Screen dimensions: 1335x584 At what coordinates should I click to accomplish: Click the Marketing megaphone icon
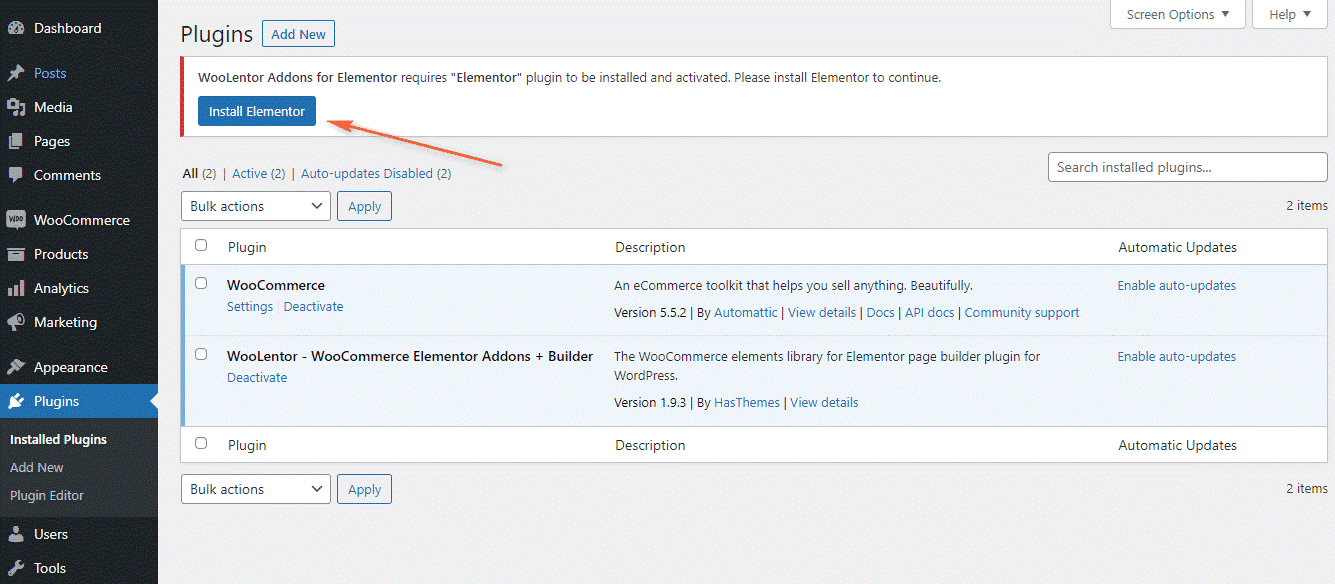pos(16,322)
